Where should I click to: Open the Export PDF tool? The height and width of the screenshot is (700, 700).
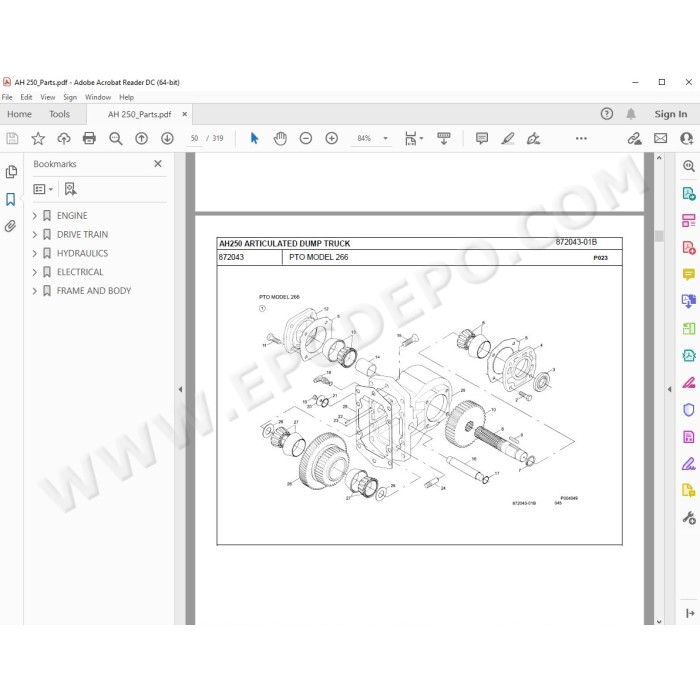coord(689,194)
